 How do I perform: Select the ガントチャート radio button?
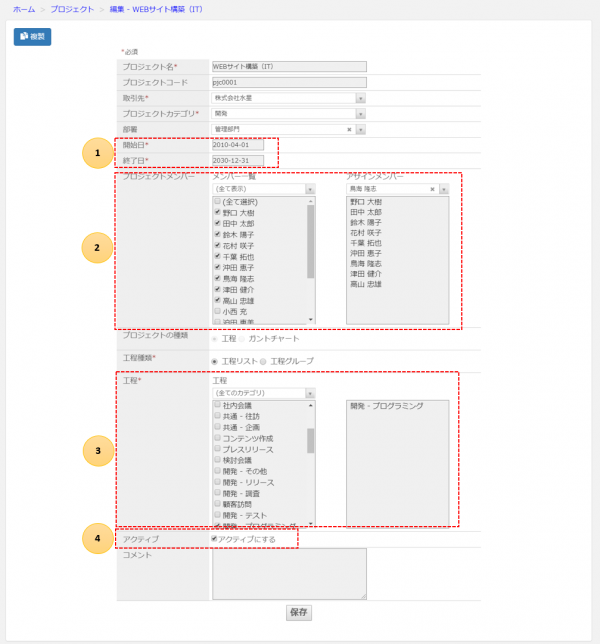242,339
